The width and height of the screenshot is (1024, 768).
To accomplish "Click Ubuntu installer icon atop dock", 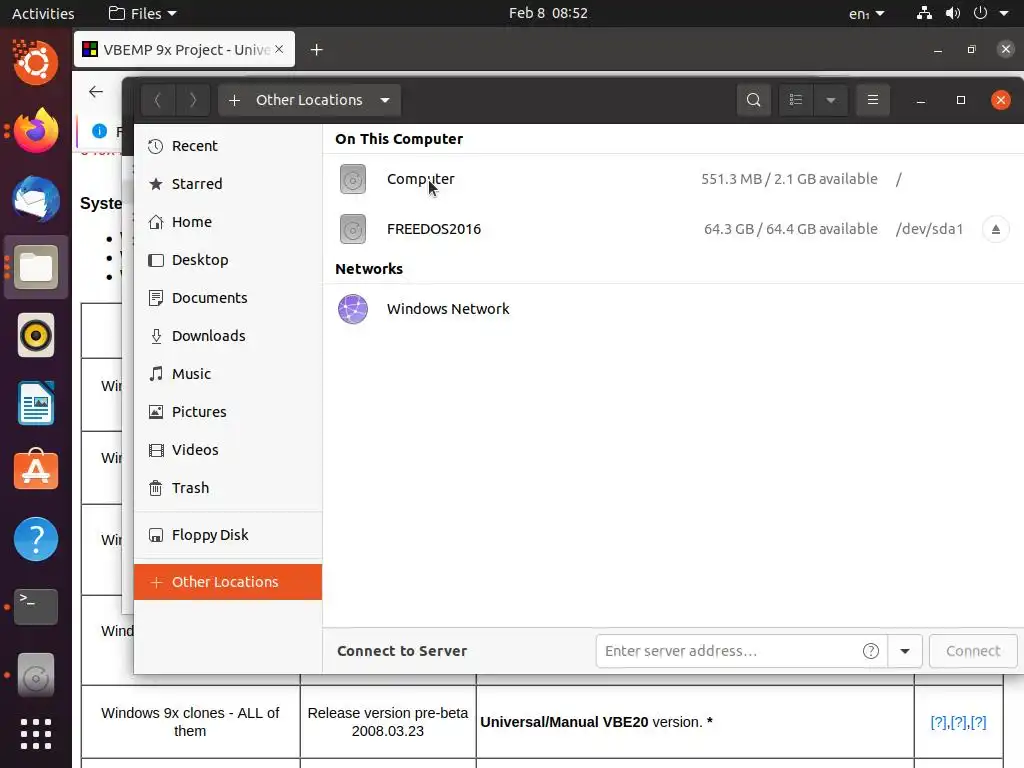I will click(x=36, y=62).
